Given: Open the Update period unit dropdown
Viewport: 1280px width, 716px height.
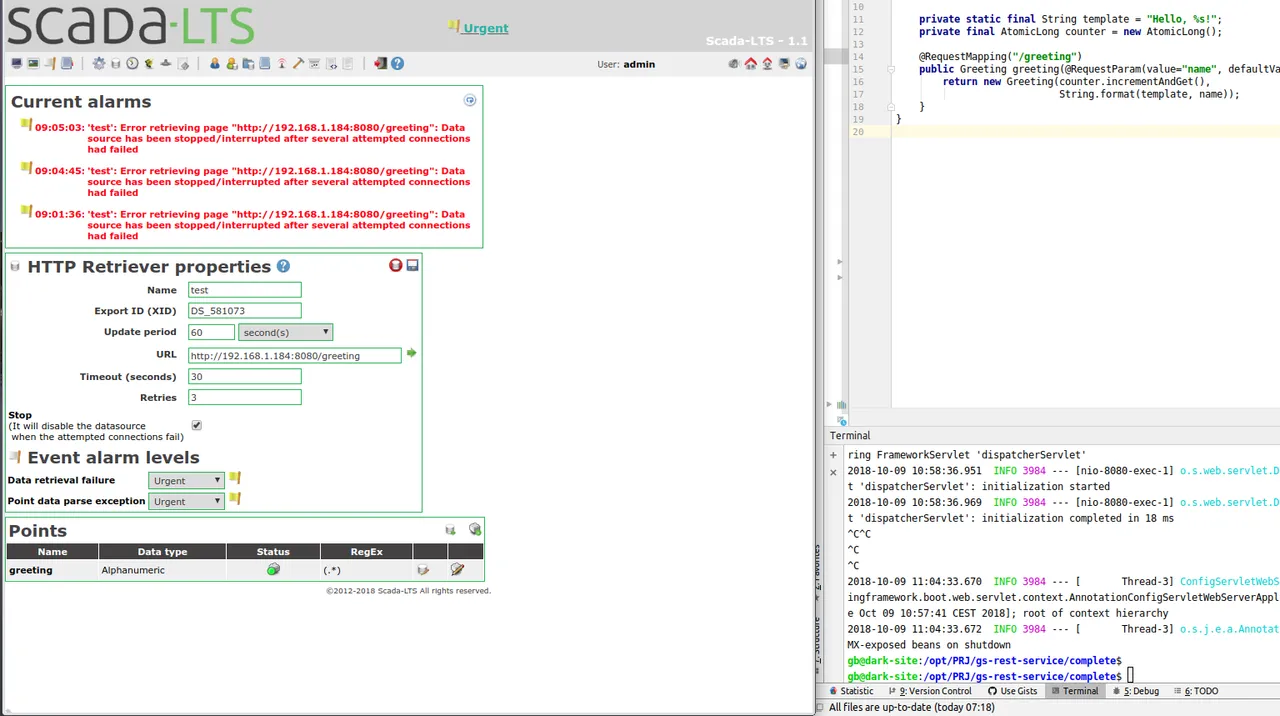Looking at the screenshot, I should click(285, 332).
